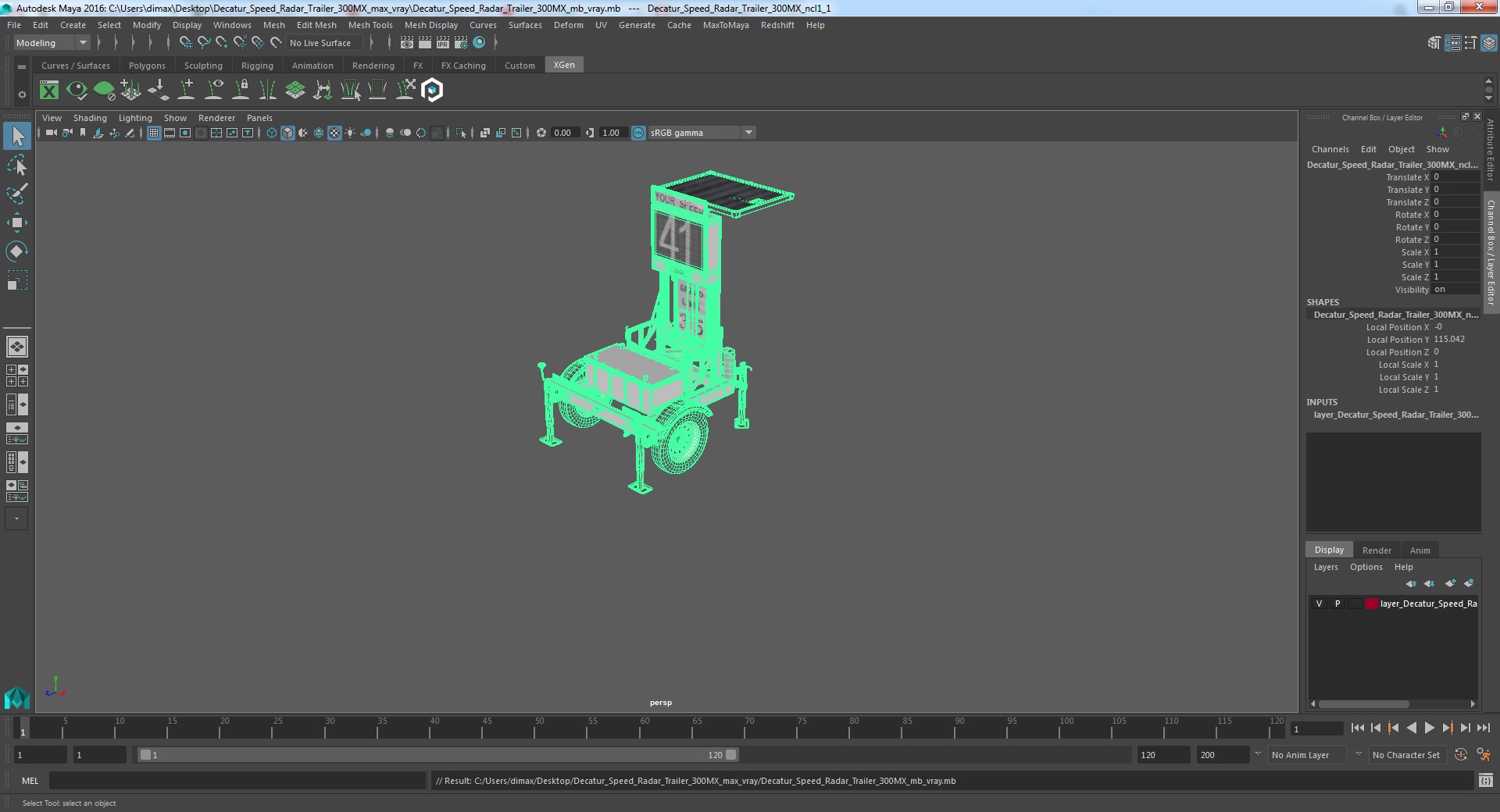The width and height of the screenshot is (1500, 812).
Task: Click the MEL command input field
Action: [x=237, y=781]
